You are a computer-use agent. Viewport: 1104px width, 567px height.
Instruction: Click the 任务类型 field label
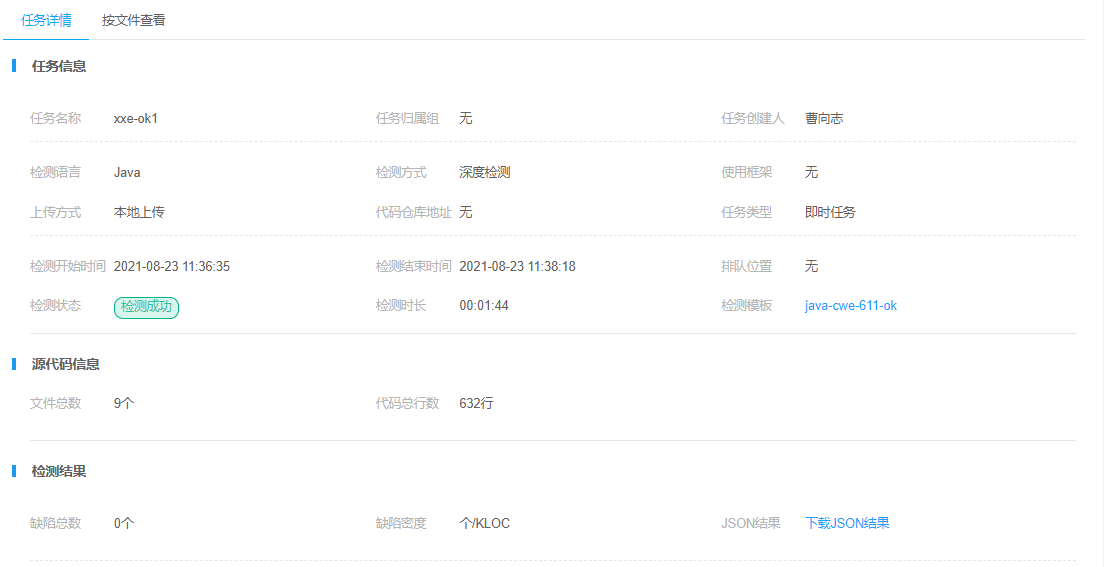(746, 212)
